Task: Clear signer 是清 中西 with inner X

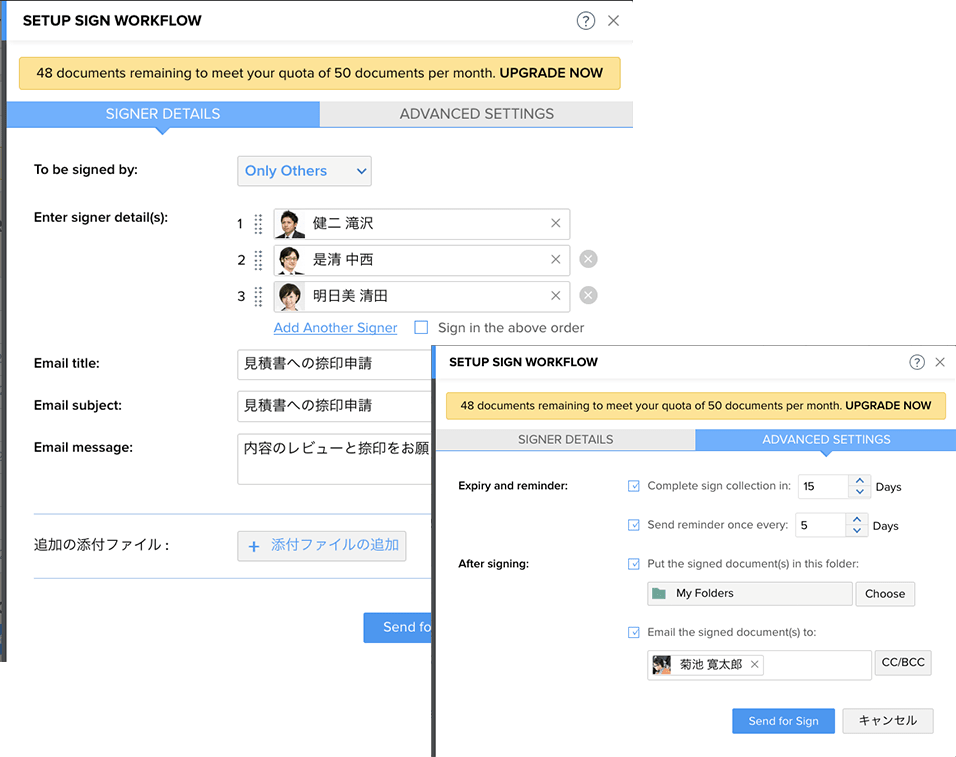Action: click(x=555, y=260)
